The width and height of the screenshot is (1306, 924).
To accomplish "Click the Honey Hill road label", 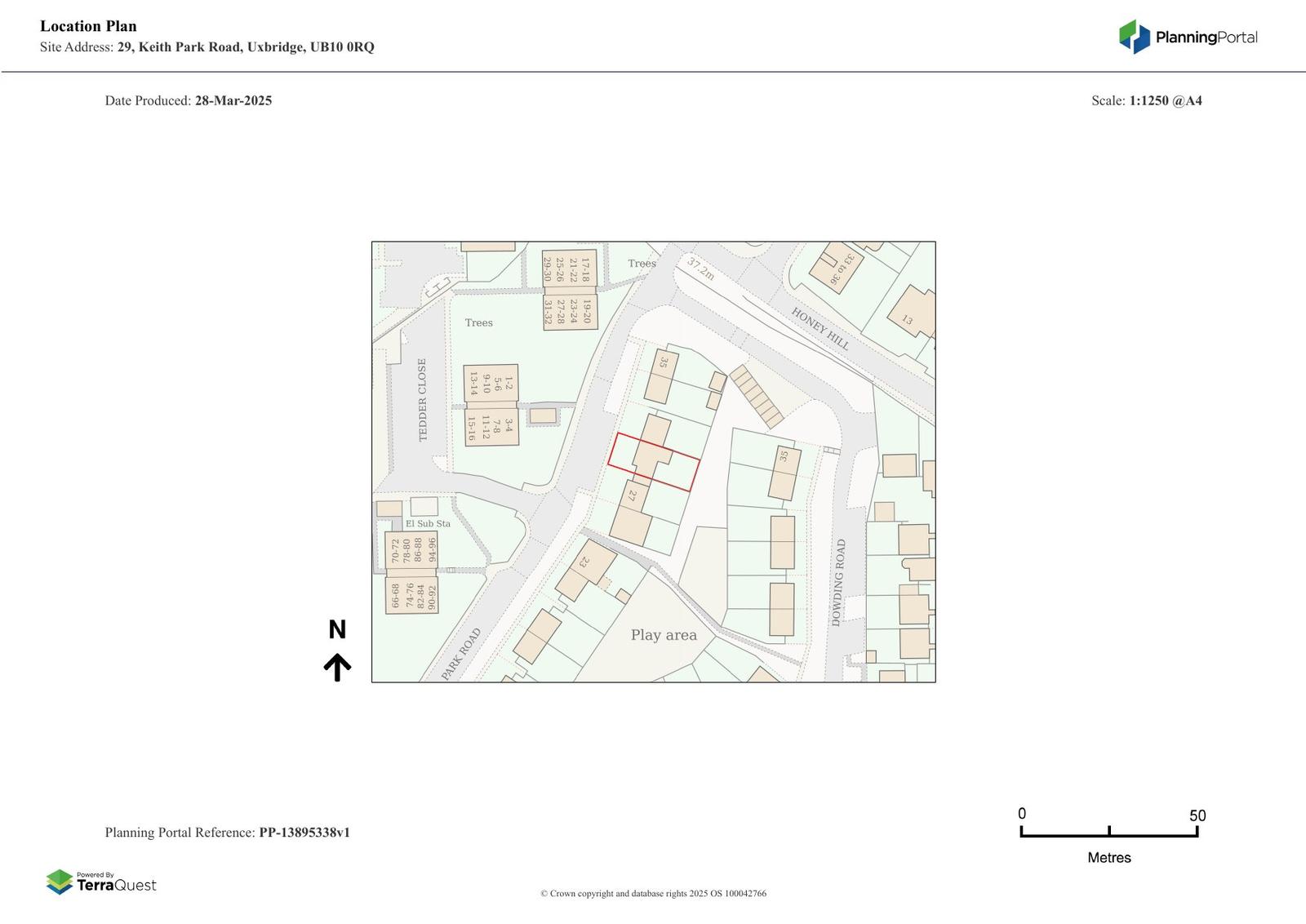I will pos(820,329).
